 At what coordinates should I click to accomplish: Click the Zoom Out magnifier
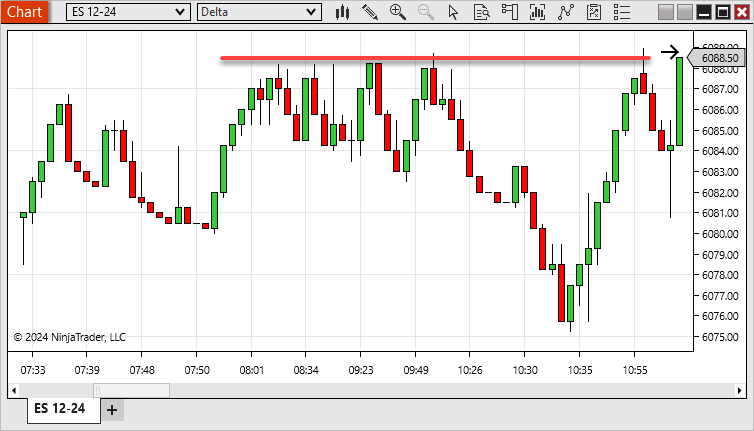click(x=426, y=12)
